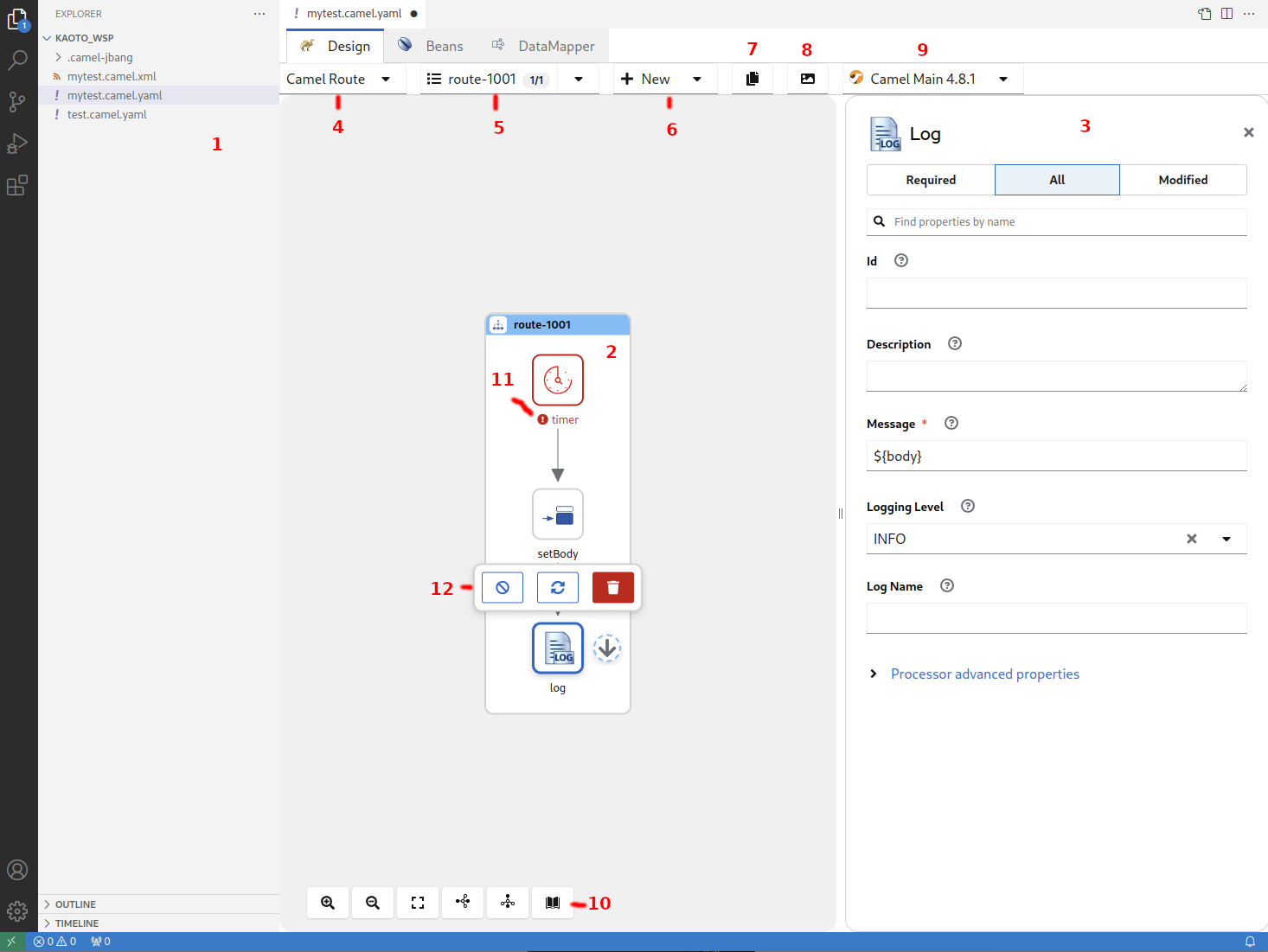Select the All properties filter
Viewport: 1268px width, 952px height.
(1057, 180)
